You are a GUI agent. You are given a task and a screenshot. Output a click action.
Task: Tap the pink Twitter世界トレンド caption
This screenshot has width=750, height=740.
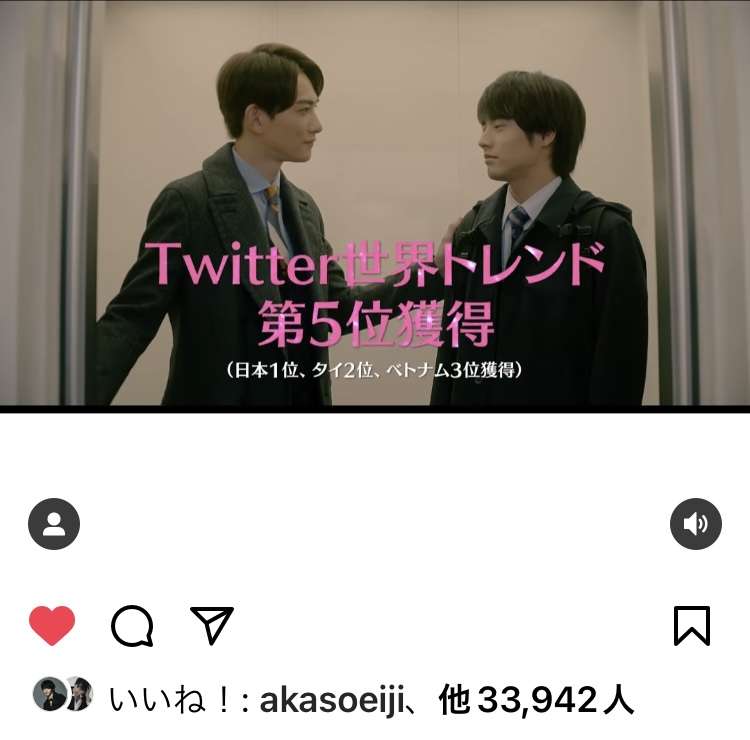point(375,265)
